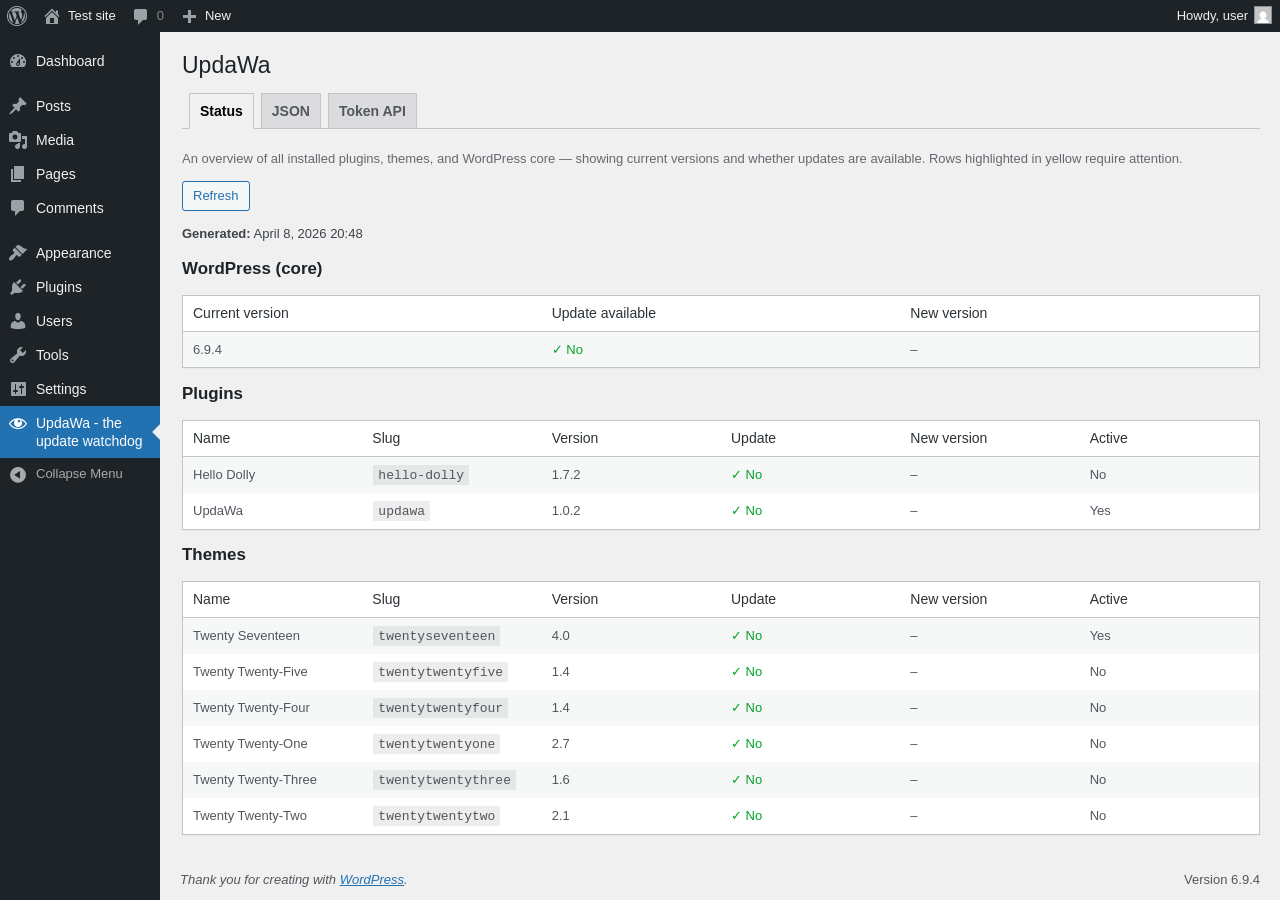Open the Test site home icon

(52, 16)
